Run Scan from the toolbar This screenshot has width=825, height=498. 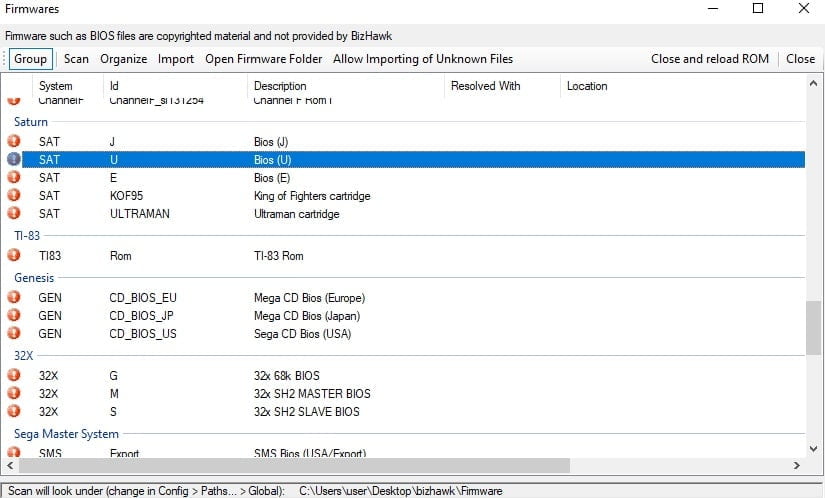coord(76,59)
